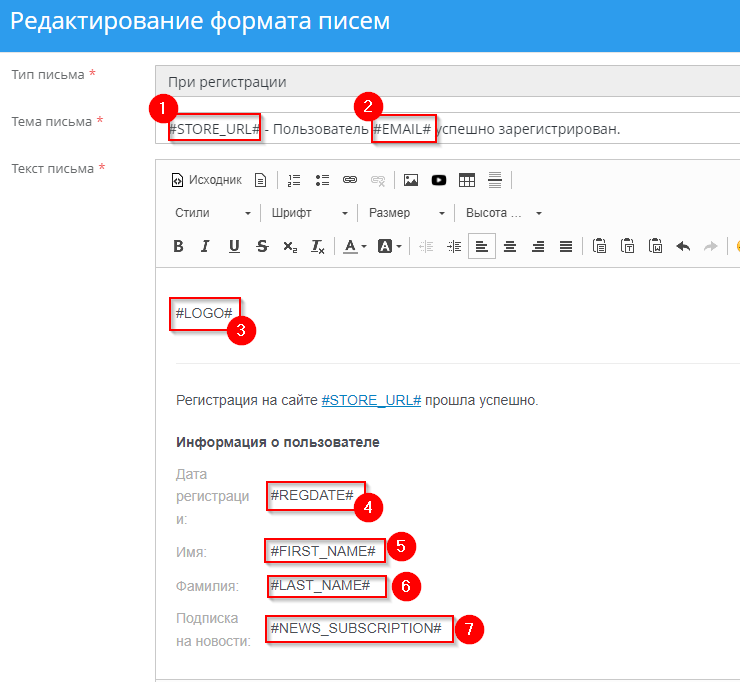740x682 pixels.
Task: Insert a horizontal line
Action: 494,180
